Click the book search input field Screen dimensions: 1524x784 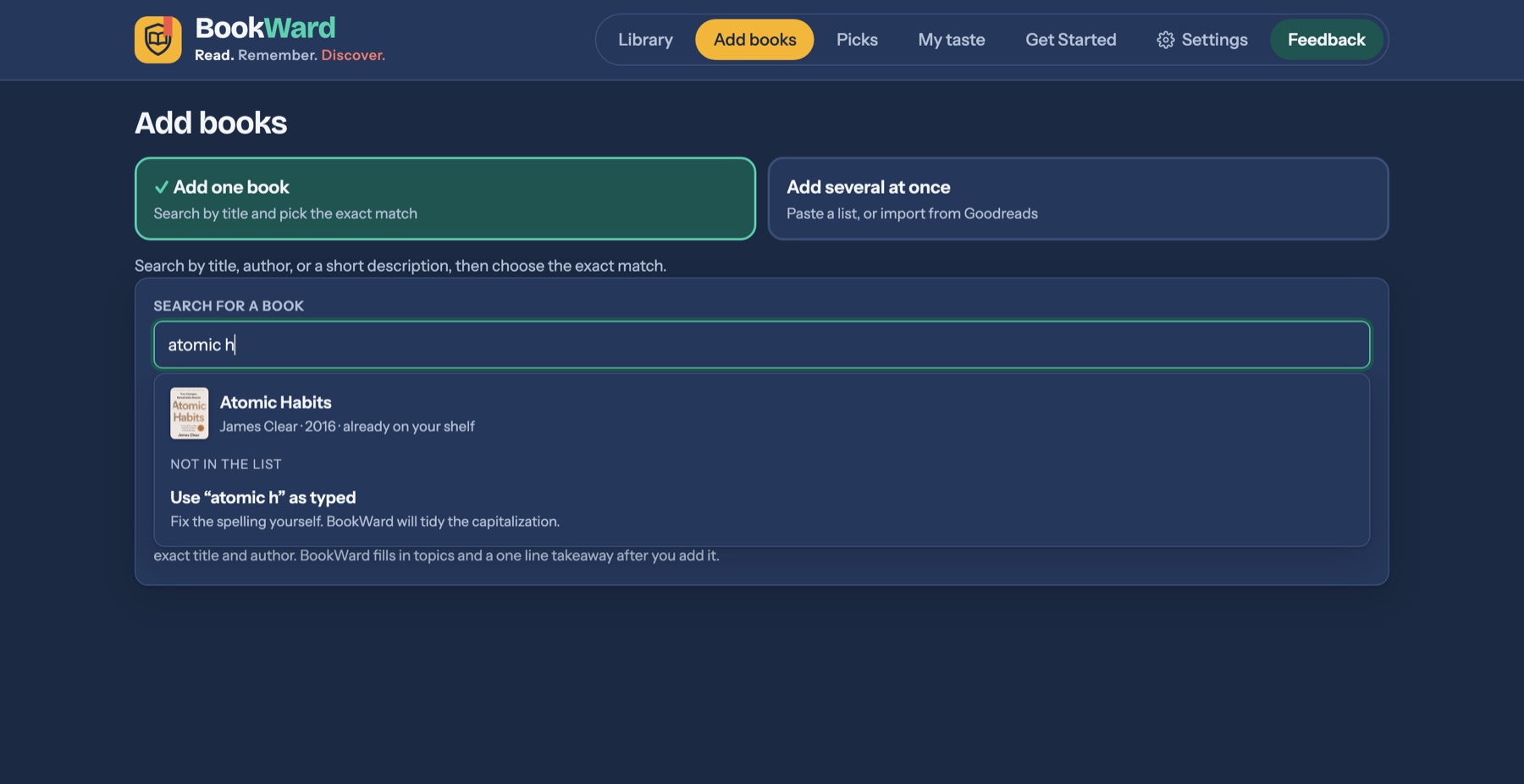point(762,345)
